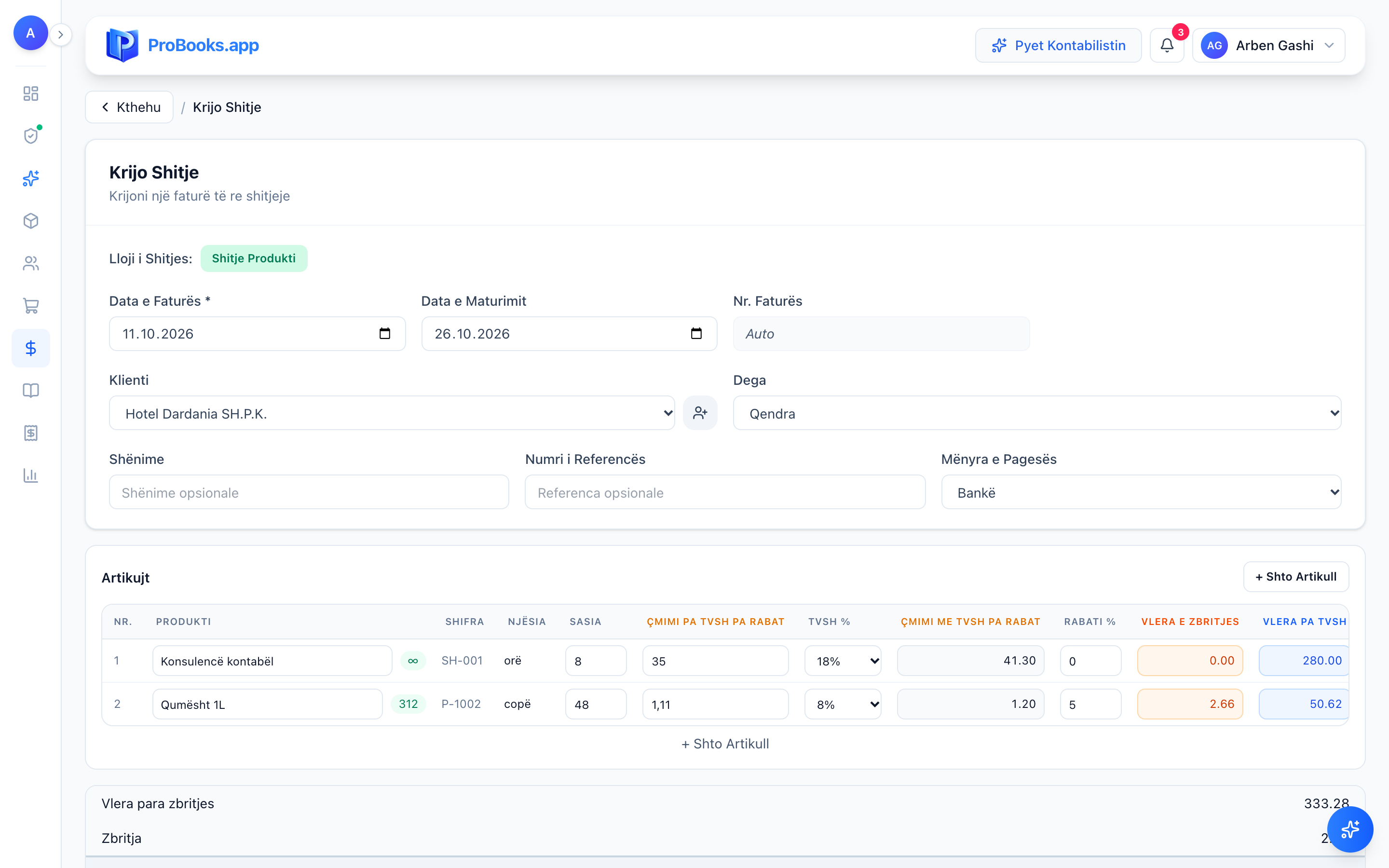Open calendar picker for Data e Maturimit
The height and width of the screenshot is (868, 1389).
696,334
